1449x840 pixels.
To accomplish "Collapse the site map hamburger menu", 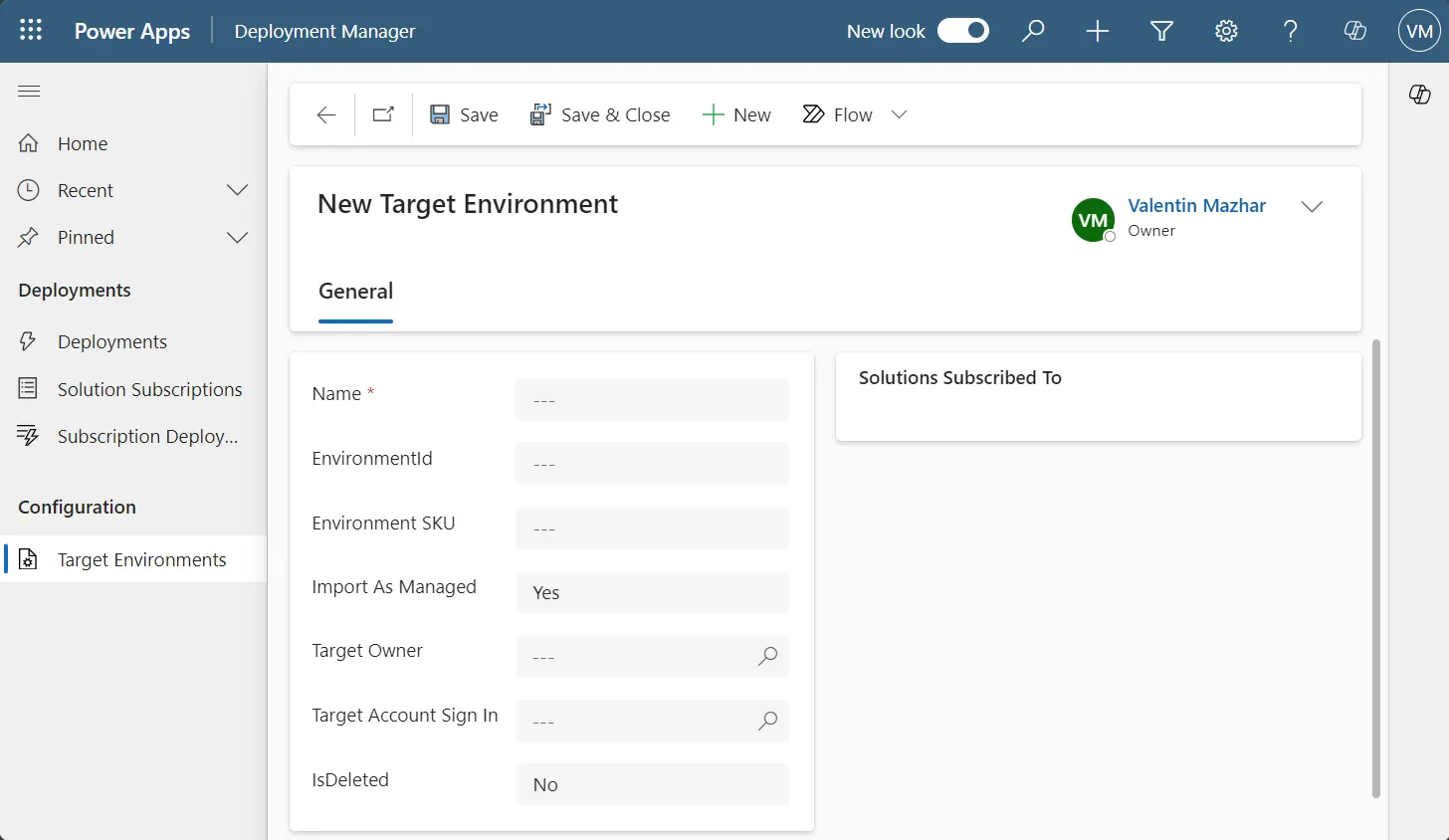I will [30, 92].
